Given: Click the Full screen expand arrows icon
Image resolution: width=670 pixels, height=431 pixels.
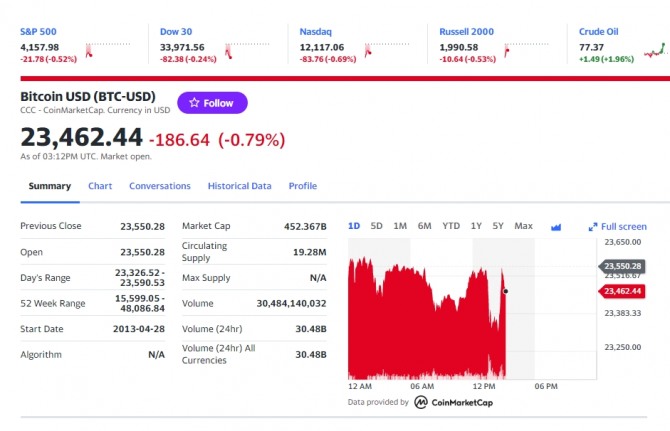Looking at the screenshot, I should pyautogui.click(x=593, y=227).
